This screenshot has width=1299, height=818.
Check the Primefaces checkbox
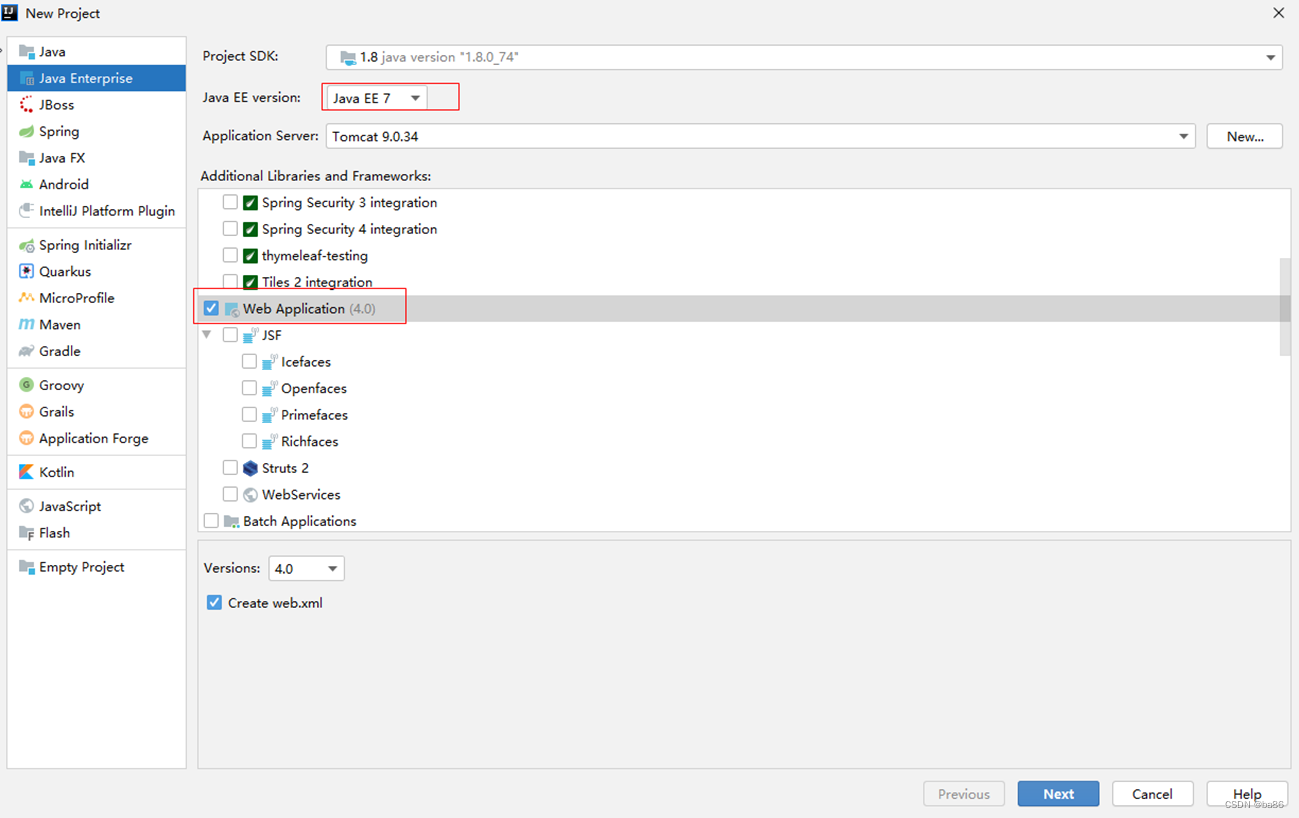[x=249, y=415]
